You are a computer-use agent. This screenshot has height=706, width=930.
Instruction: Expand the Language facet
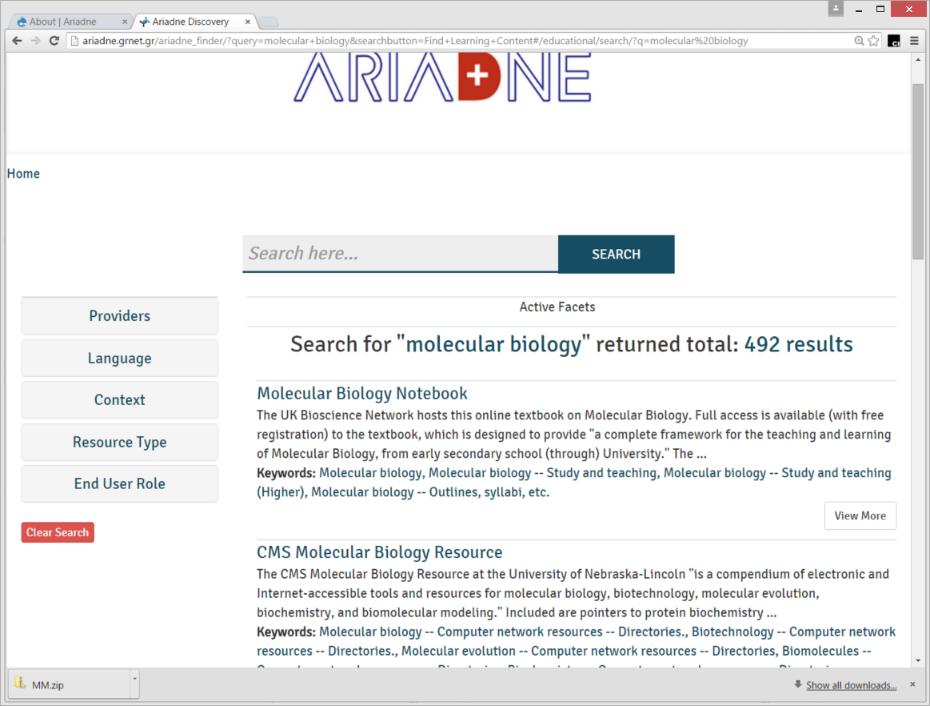(x=120, y=358)
